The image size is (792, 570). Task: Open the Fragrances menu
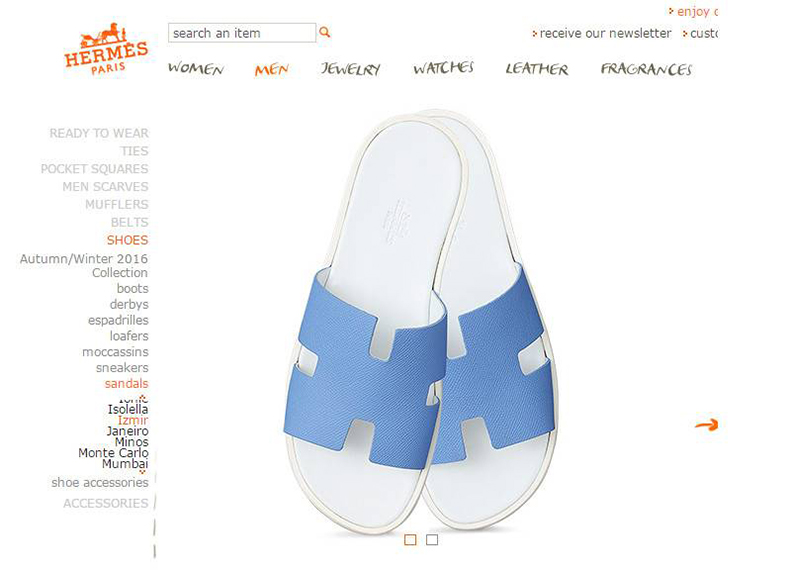click(x=646, y=69)
